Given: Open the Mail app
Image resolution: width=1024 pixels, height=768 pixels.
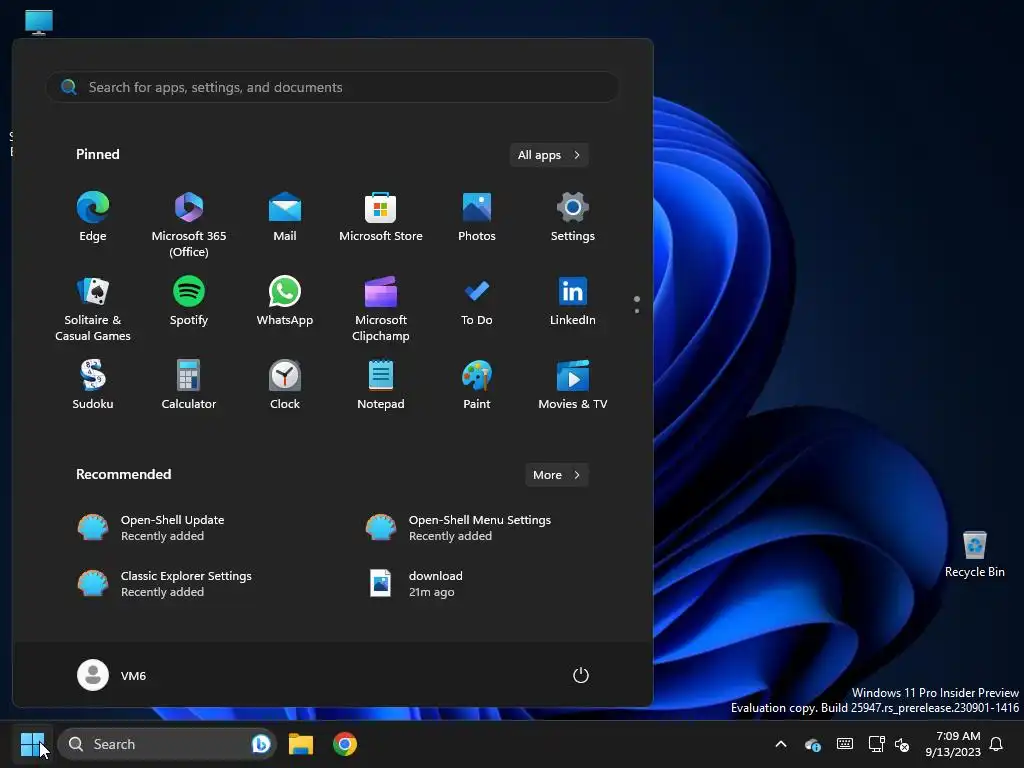Looking at the screenshot, I should click(285, 217).
